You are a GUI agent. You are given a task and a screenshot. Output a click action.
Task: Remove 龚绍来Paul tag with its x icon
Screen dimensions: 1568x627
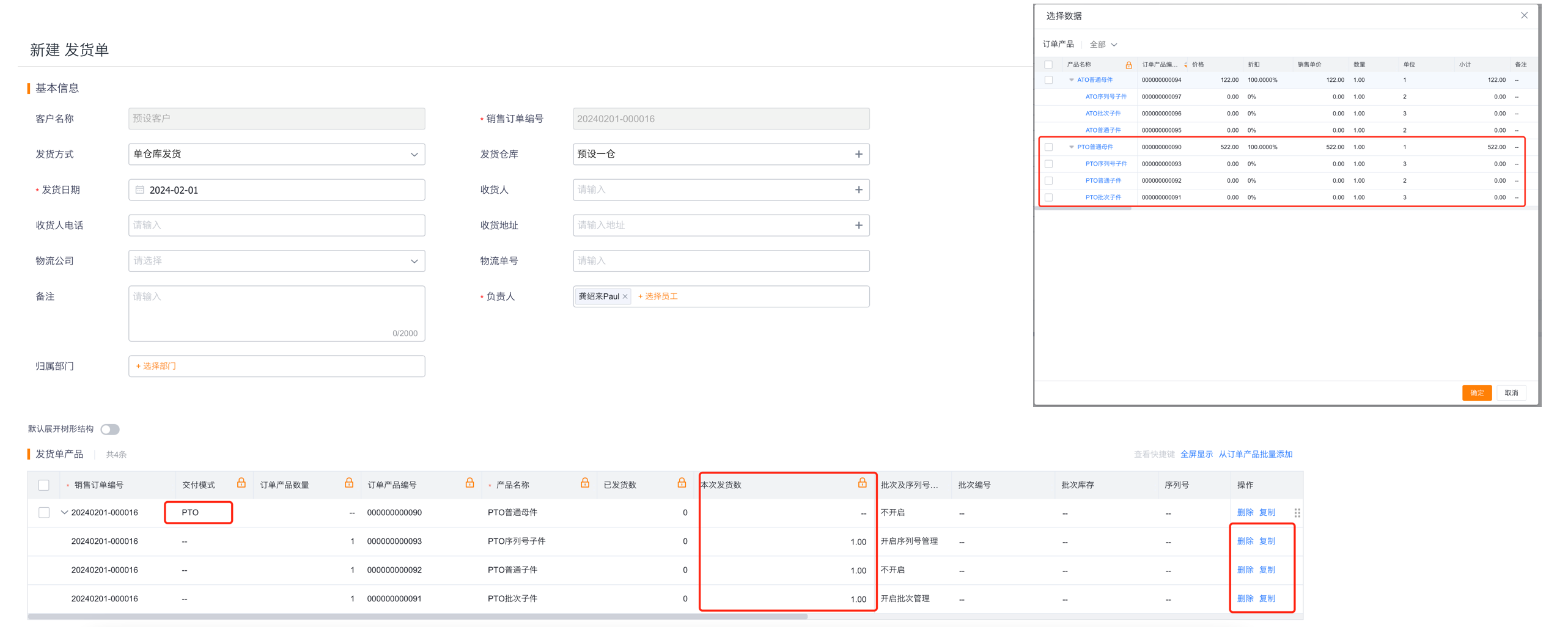click(625, 296)
